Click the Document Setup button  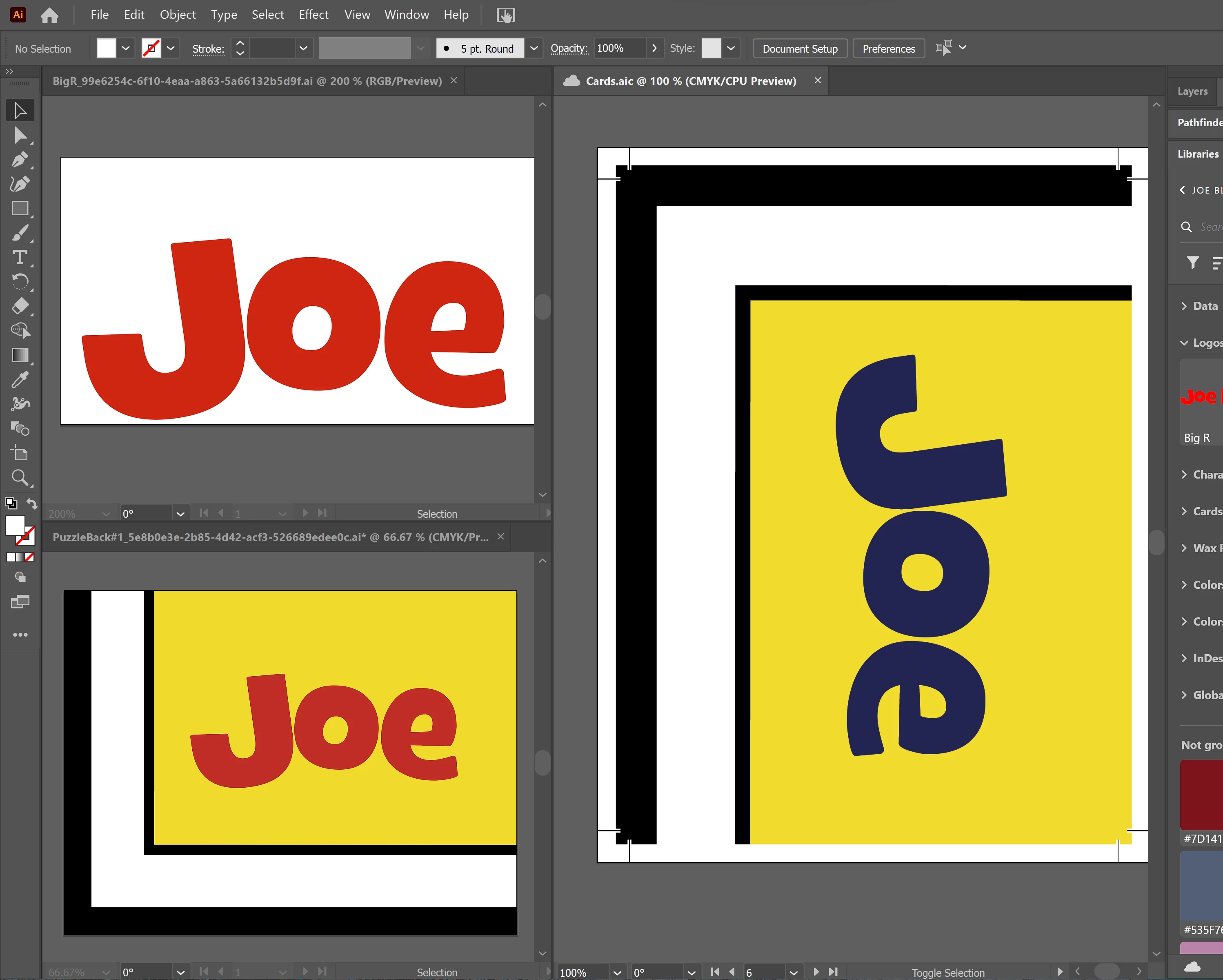[799, 49]
